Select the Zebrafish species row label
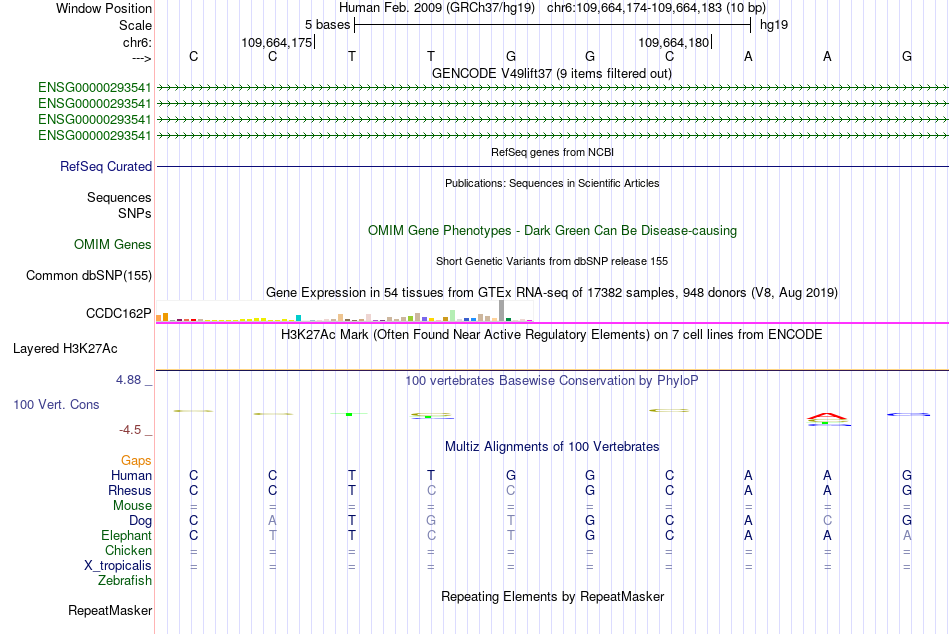Viewport: 950px width, 634px height. pyautogui.click(x=125, y=580)
